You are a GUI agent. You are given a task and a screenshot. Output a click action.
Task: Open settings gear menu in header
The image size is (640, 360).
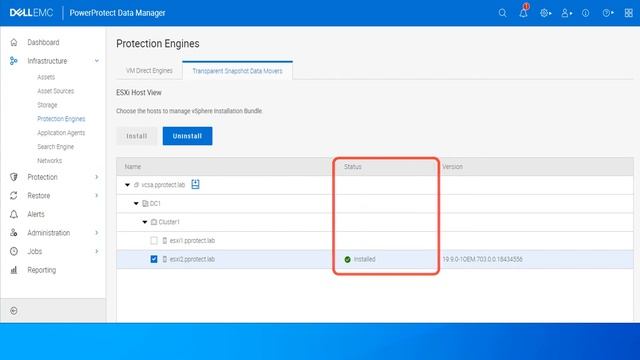[x=545, y=13]
